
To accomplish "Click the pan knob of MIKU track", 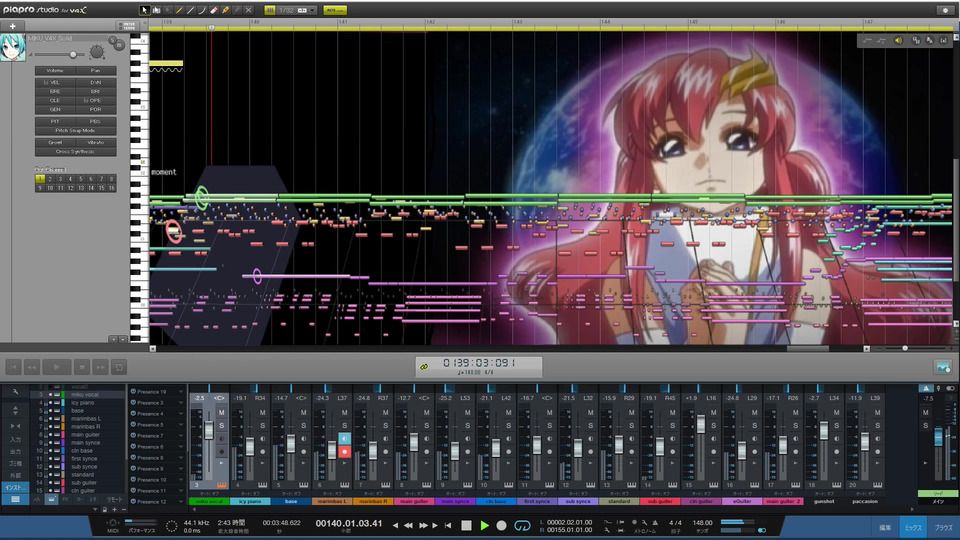I will (97, 53).
